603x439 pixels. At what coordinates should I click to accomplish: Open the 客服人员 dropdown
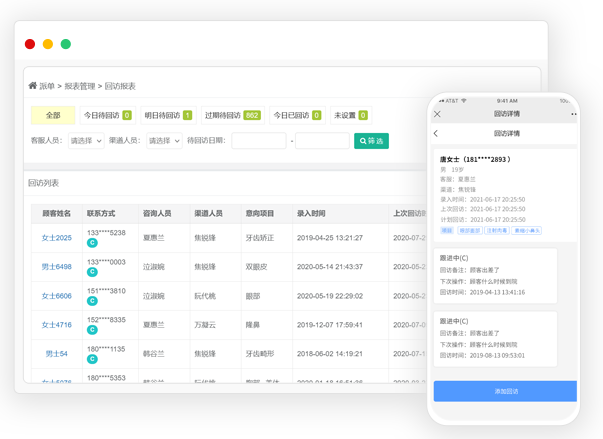[86, 141]
